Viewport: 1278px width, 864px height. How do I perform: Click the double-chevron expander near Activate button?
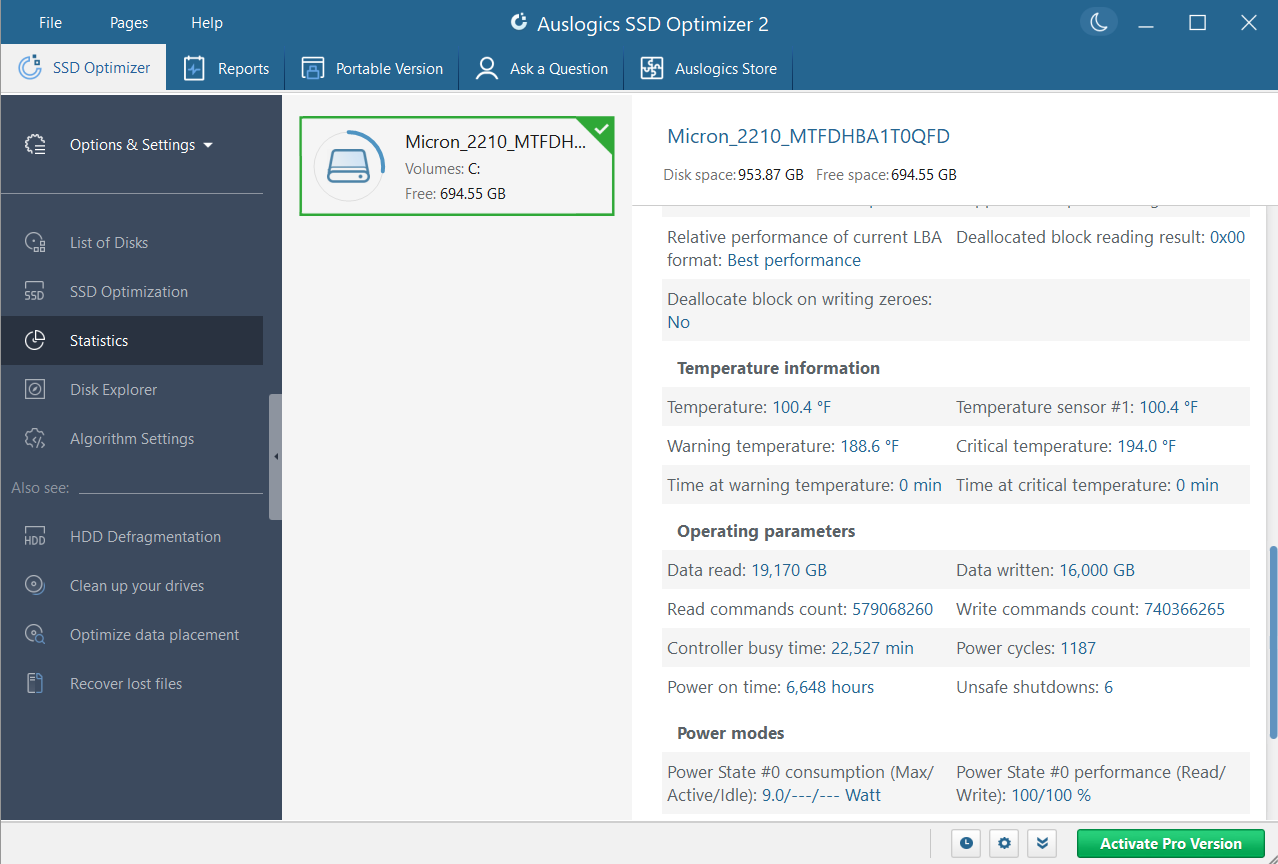point(1041,843)
